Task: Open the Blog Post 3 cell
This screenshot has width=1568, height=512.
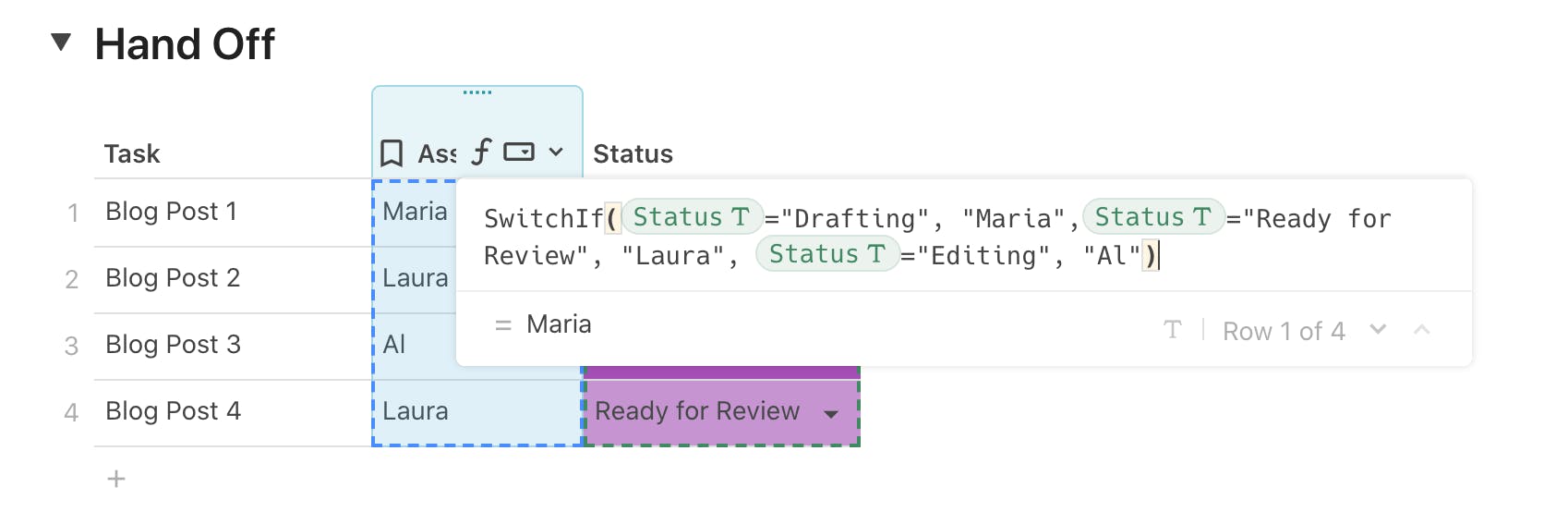Action: 233,345
